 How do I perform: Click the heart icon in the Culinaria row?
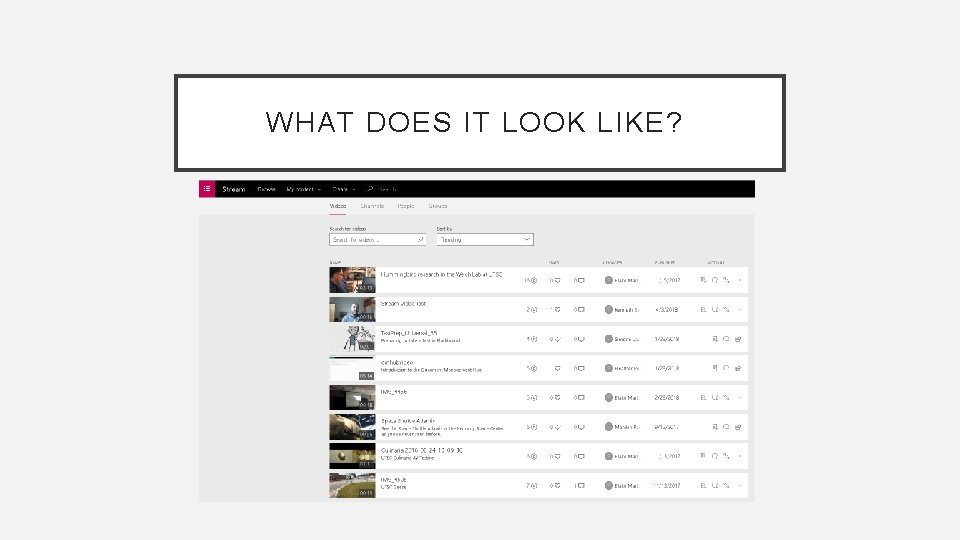click(557, 457)
